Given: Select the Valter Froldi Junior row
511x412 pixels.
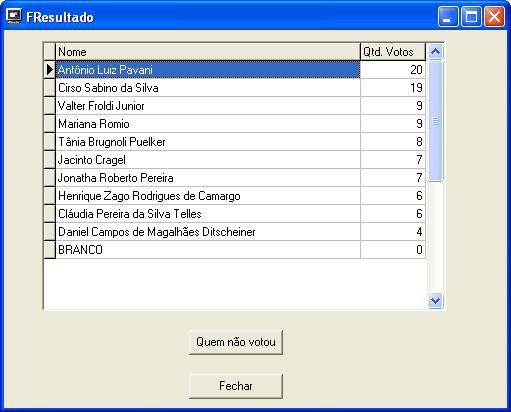Looking at the screenshot, I should coord(240,106).
